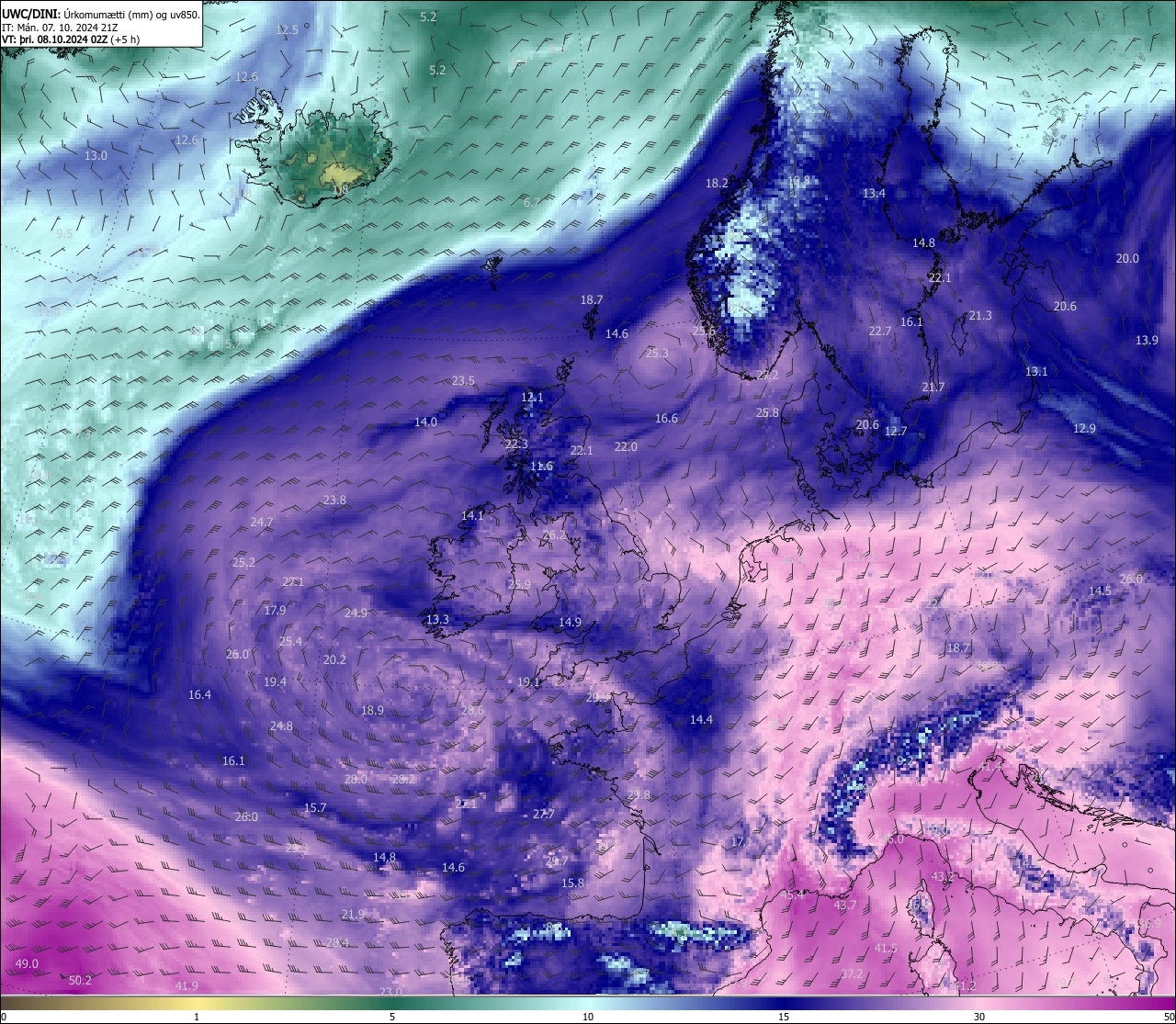Screen dimensions: 1176x1024
Task: Click the 41.9 value on the map
Action: coord(187,985)
